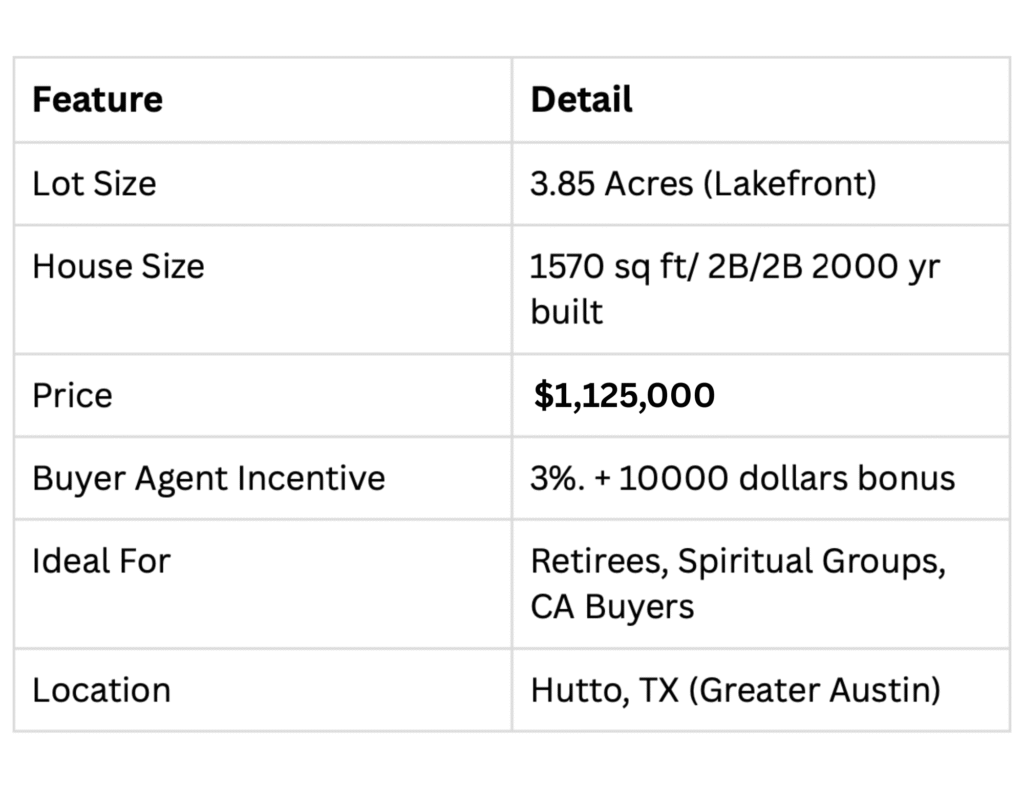
Task: Click the word built in House Size detail
Action: 566,312
